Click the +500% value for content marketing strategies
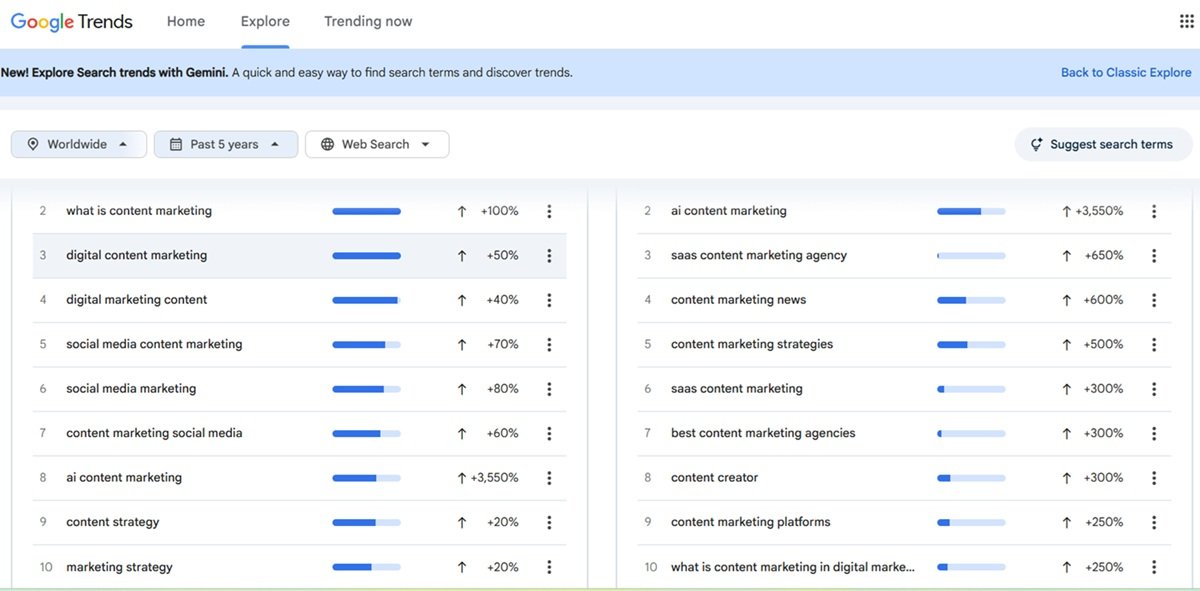This screenshot has height=591, width=1200. tap(1104, 344)
